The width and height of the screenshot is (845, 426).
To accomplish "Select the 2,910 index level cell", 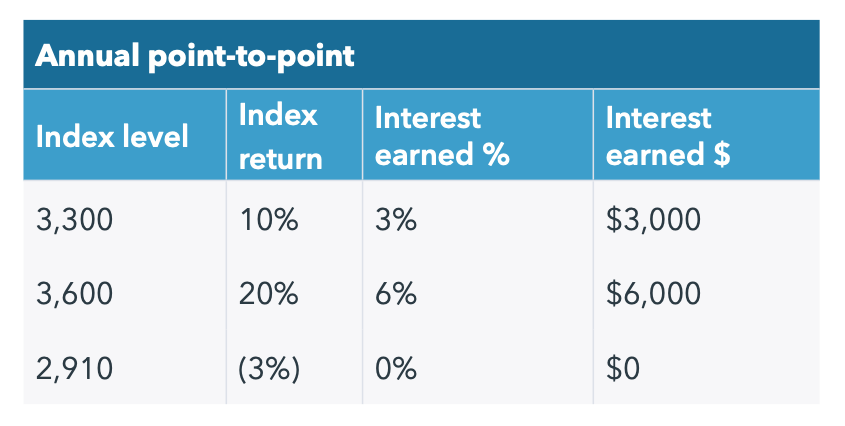I will pyautogui.click(x=75, y=369).
